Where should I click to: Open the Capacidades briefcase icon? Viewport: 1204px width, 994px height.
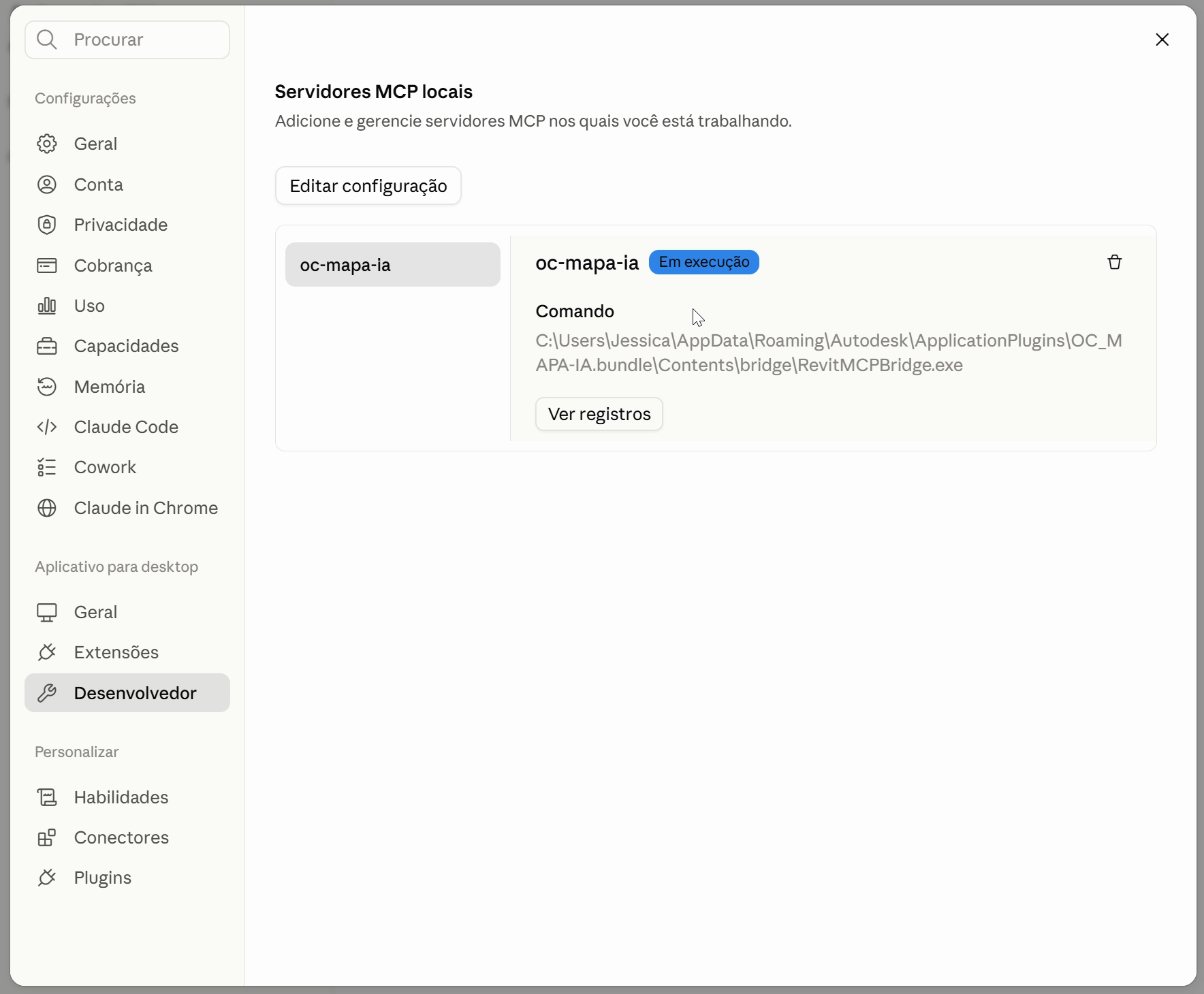(x=47, y=346)
